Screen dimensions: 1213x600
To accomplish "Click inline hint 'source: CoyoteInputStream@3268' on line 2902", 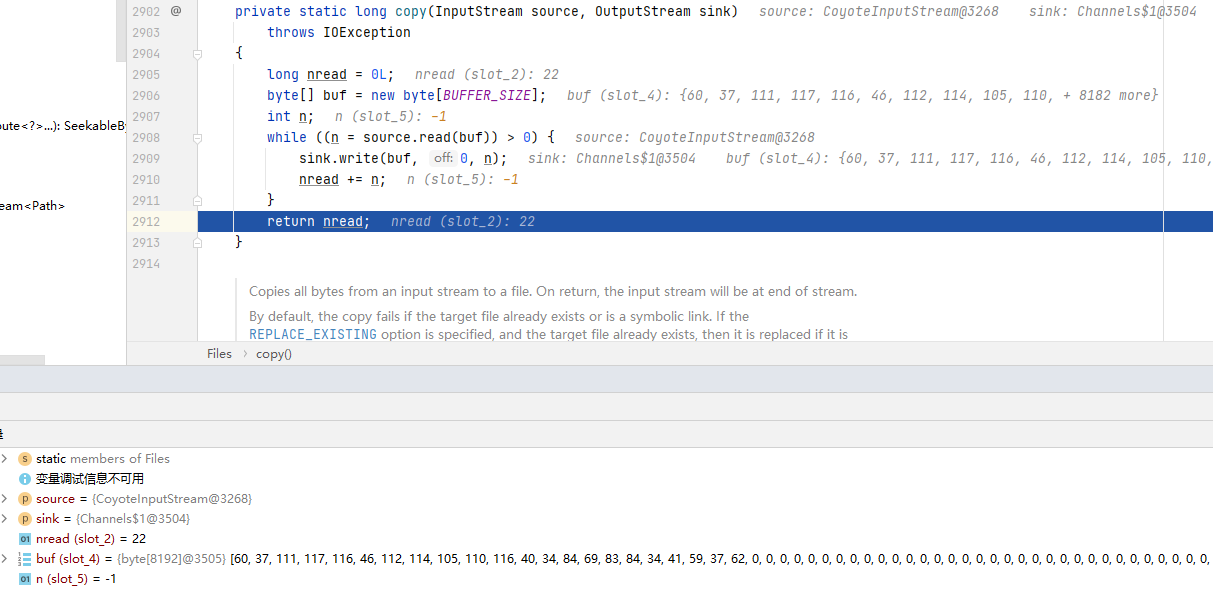I will tap(878, 11).
